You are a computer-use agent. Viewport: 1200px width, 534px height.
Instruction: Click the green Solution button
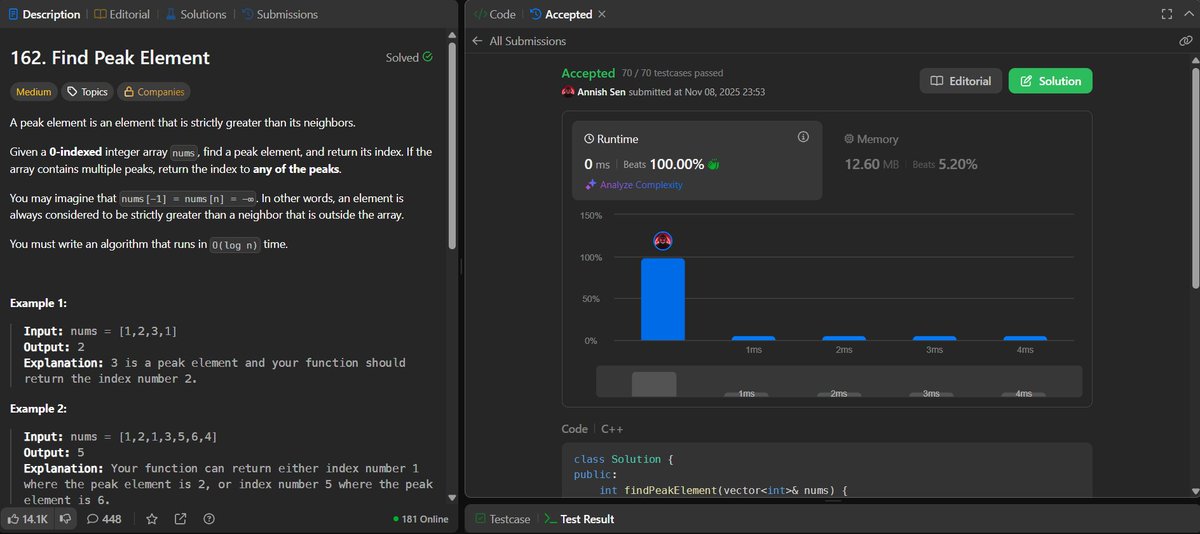tap(1050, 81)
